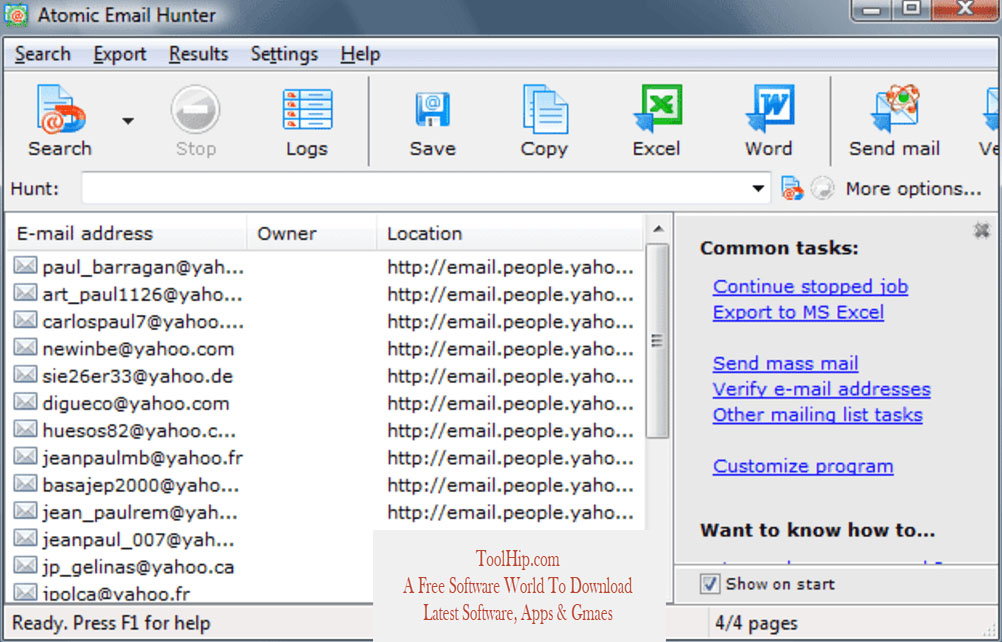Select the jean_paulrem@yah... email row

coord(325,513)
